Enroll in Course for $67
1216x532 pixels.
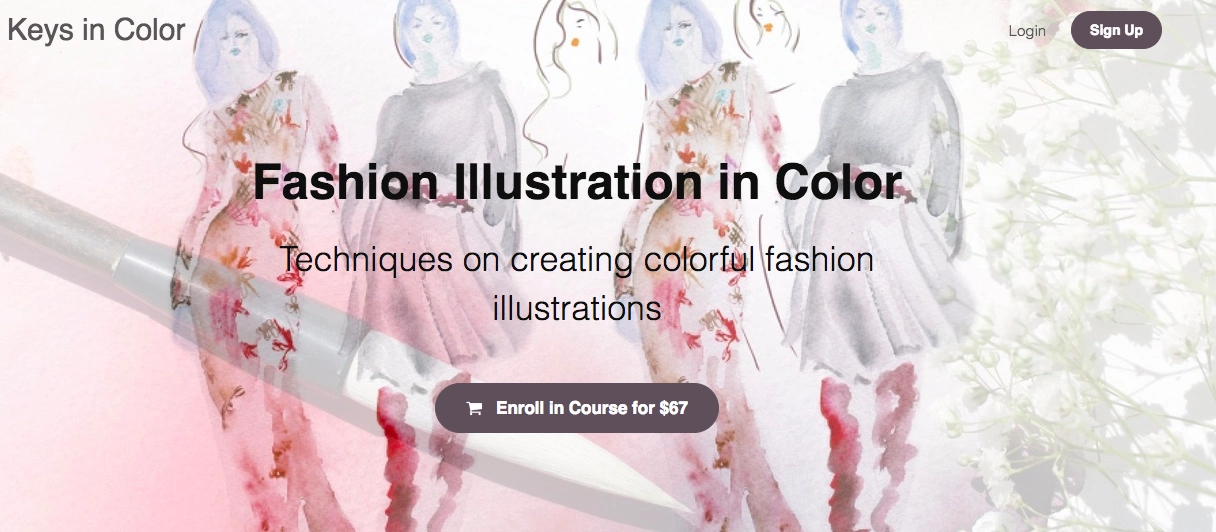coord(576,408)
